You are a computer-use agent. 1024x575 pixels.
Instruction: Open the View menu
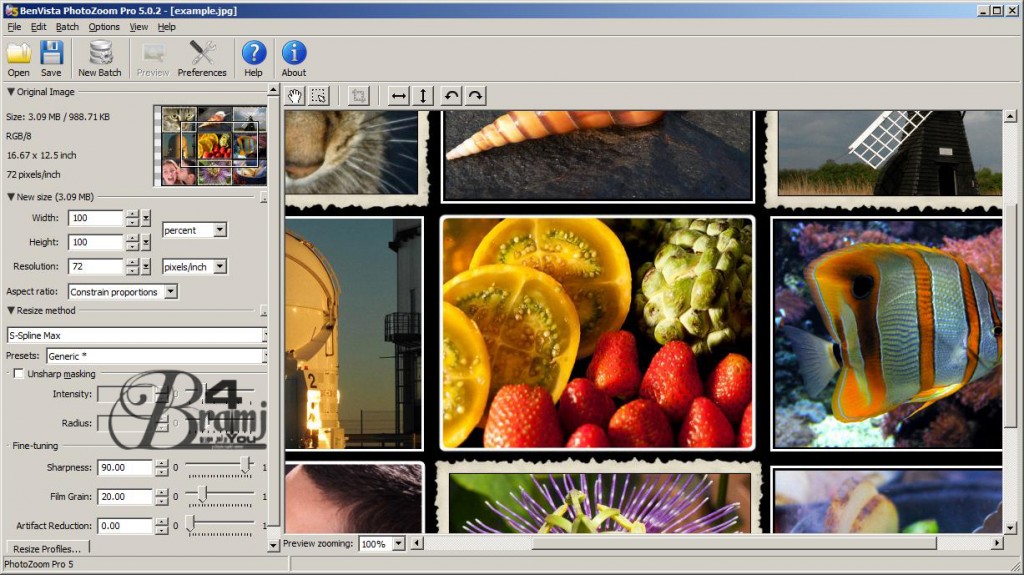click(x=138, y=27)
